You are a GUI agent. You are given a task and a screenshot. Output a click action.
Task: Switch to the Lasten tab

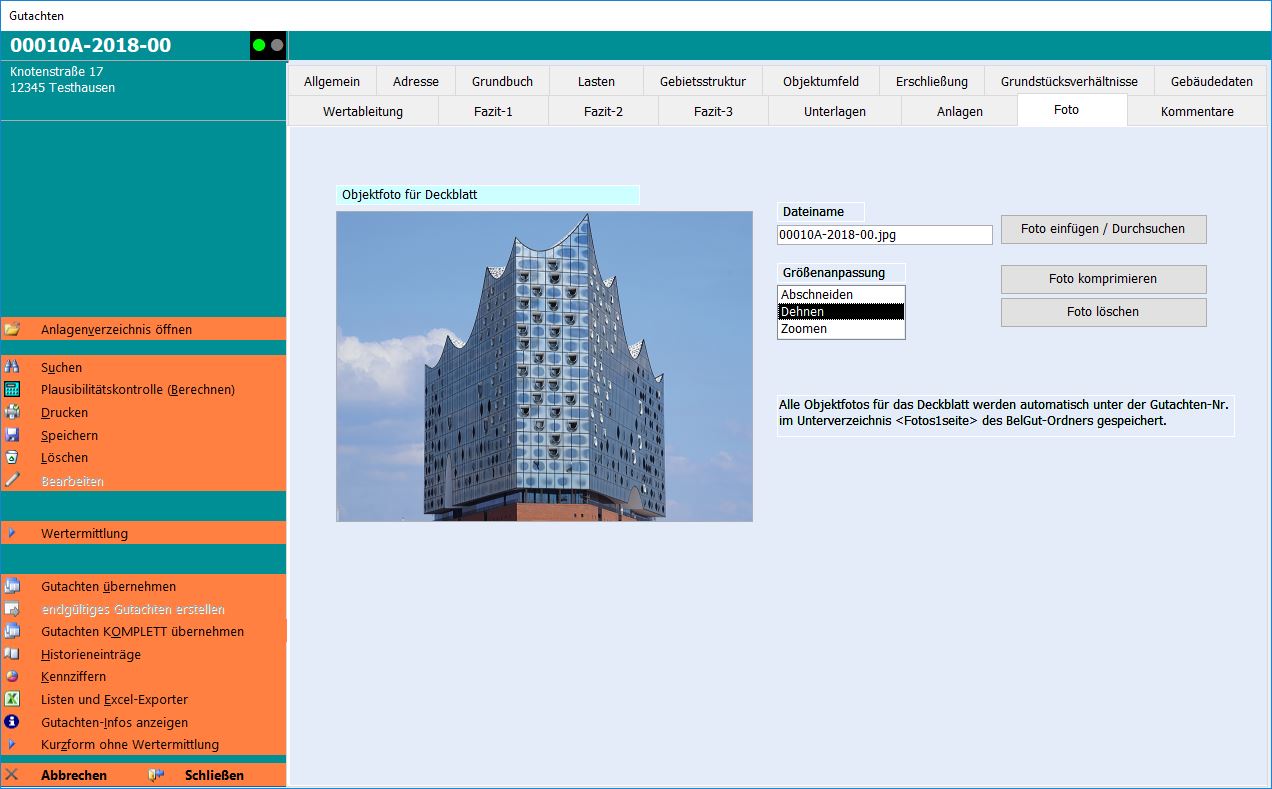(596, 81)
